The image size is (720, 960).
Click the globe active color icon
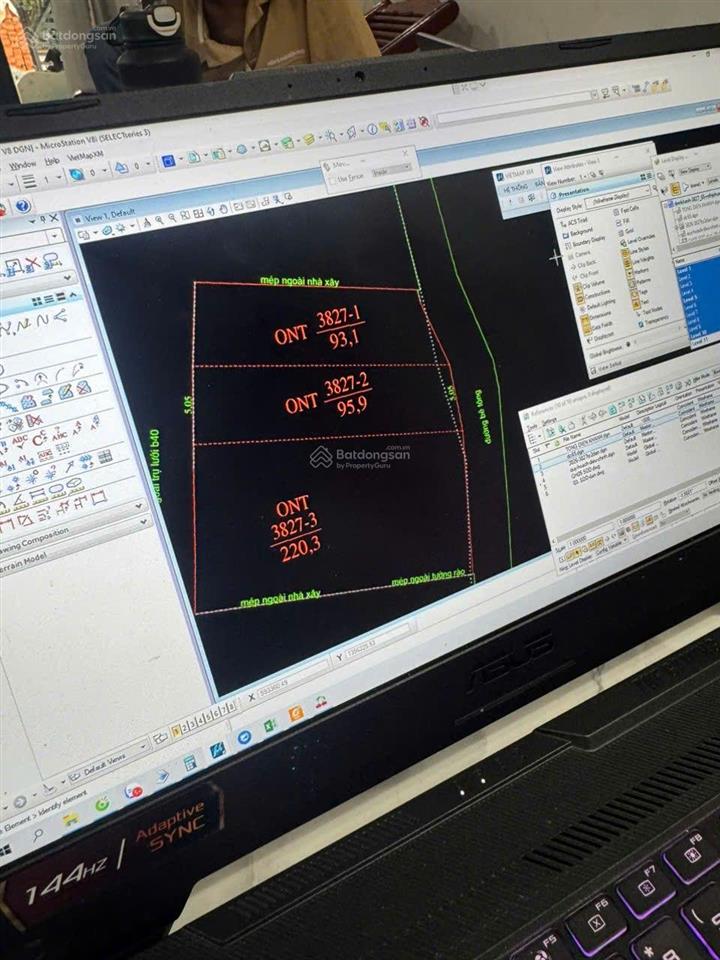(77, 174)
